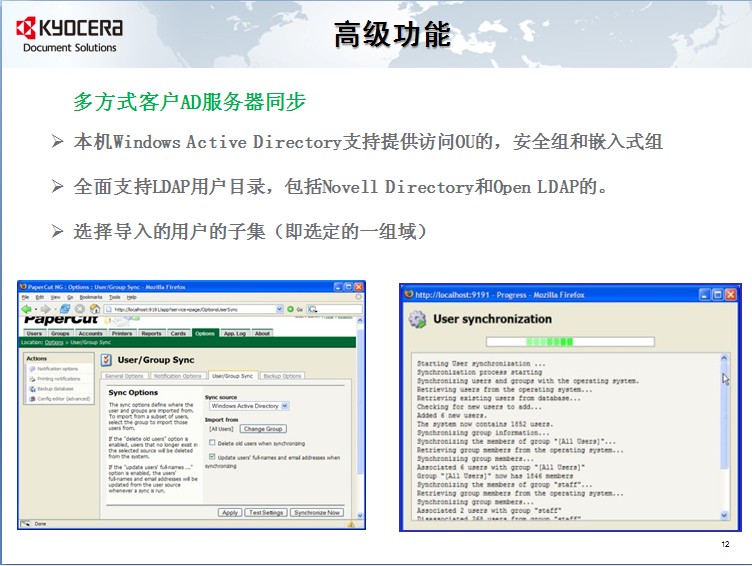Go to Firefox home page icon

pyautogui.click(x=93, y=309)
